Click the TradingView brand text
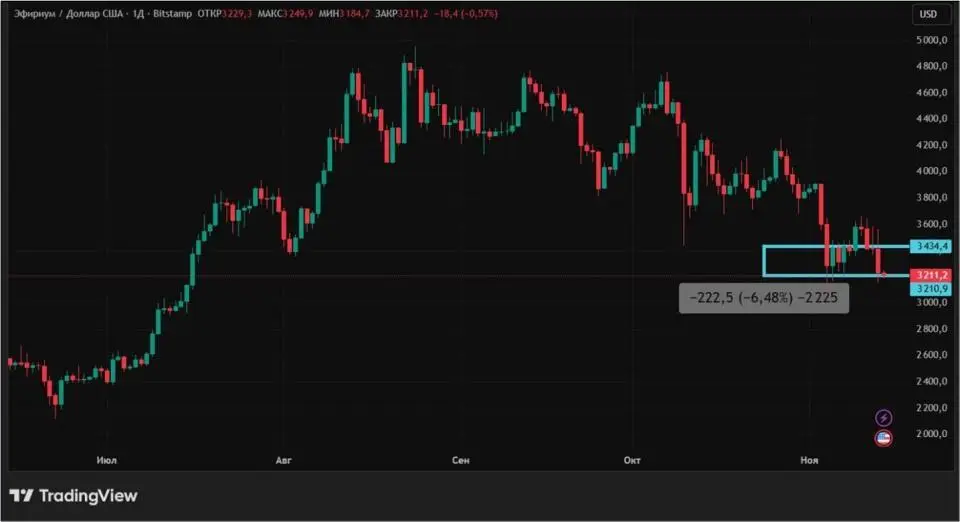Image resolution: width=960 pixels, height=522 pixels. point(89,495)
